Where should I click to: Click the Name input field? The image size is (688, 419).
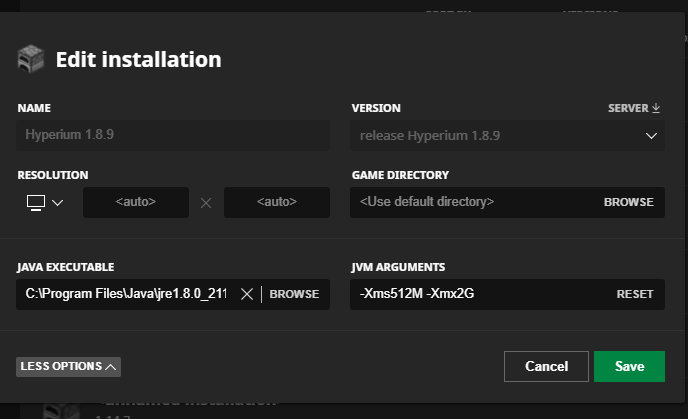(173, 135)
